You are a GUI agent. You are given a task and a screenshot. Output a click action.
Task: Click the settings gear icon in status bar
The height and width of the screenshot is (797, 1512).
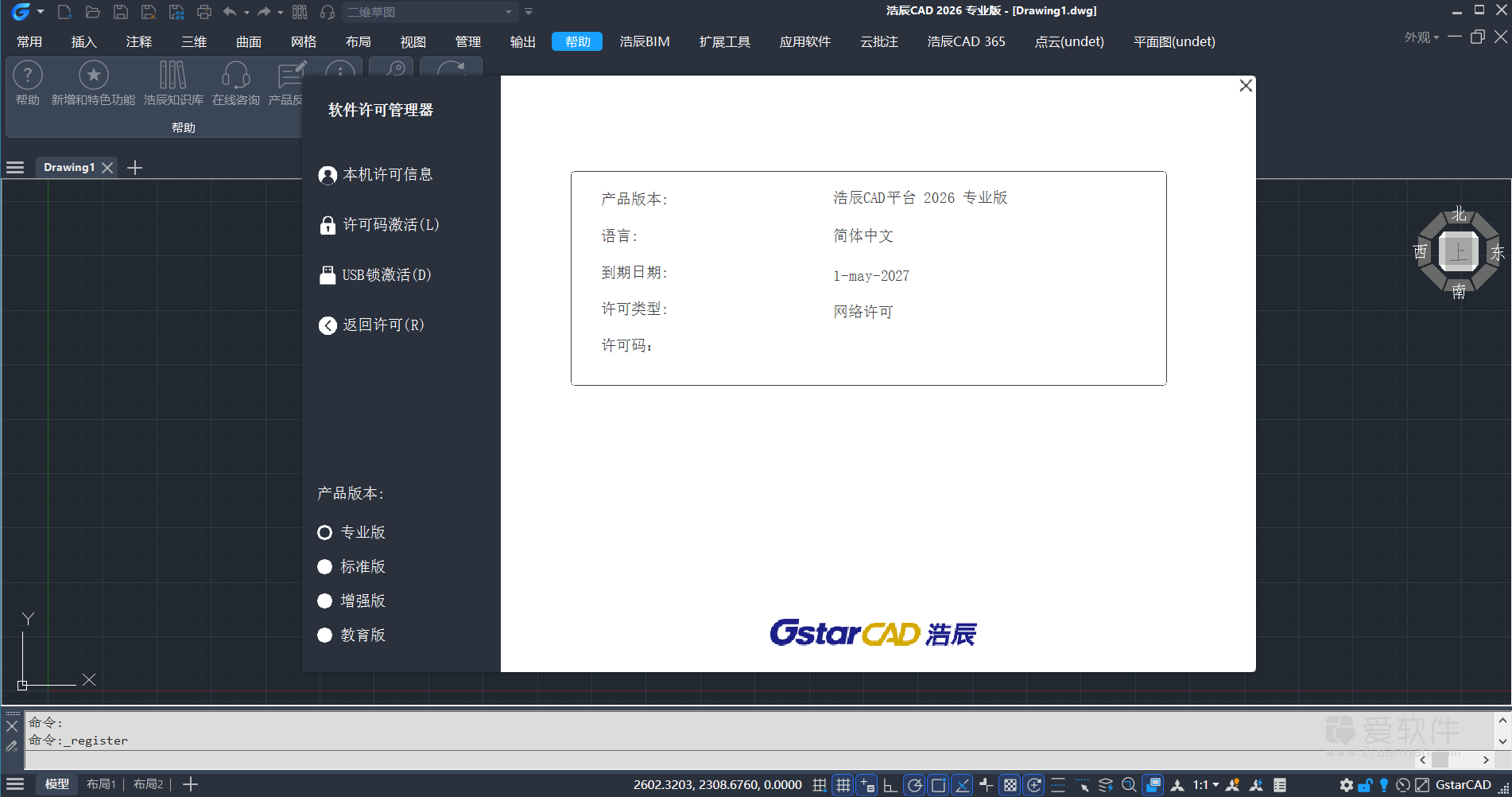click(x=1346, y=785)
